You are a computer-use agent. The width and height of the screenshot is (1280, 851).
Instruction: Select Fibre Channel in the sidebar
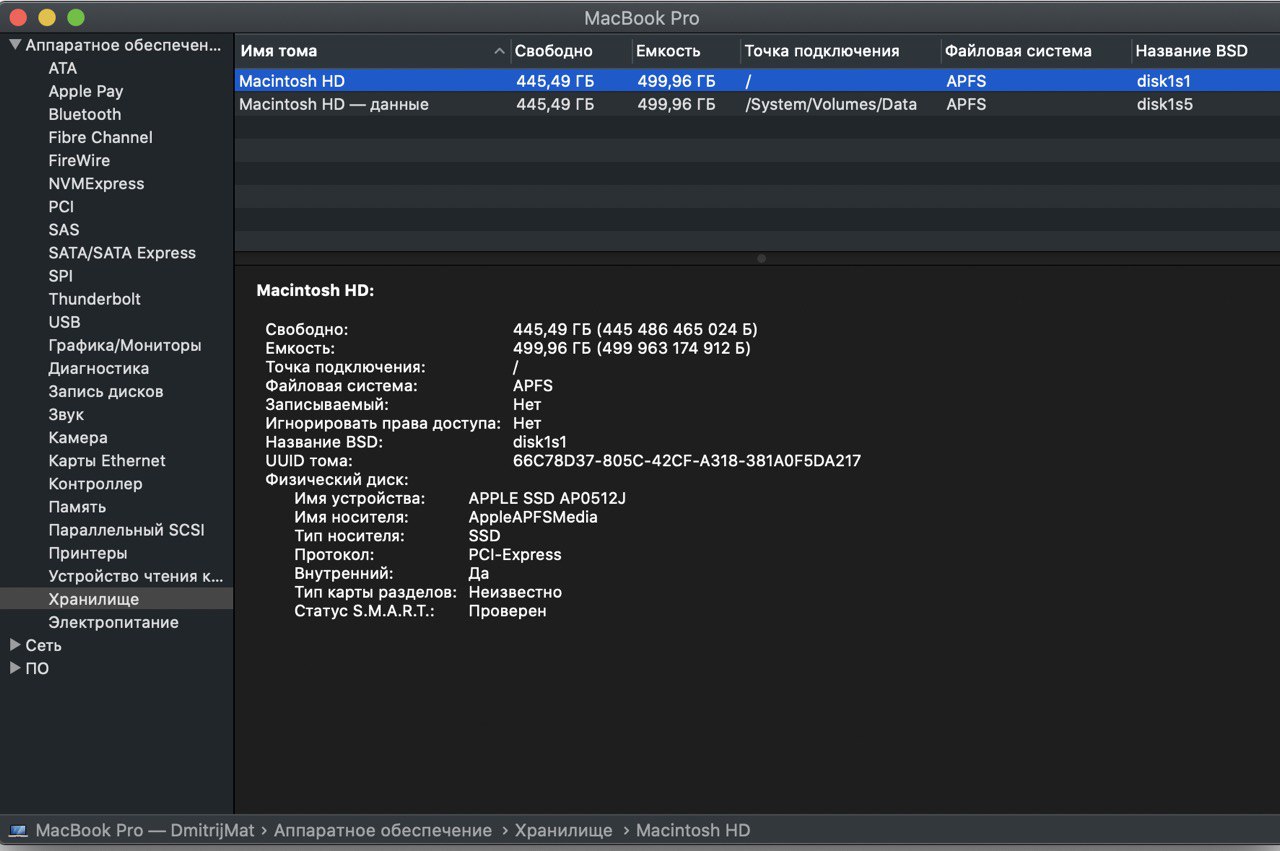[x=101, y=137]
